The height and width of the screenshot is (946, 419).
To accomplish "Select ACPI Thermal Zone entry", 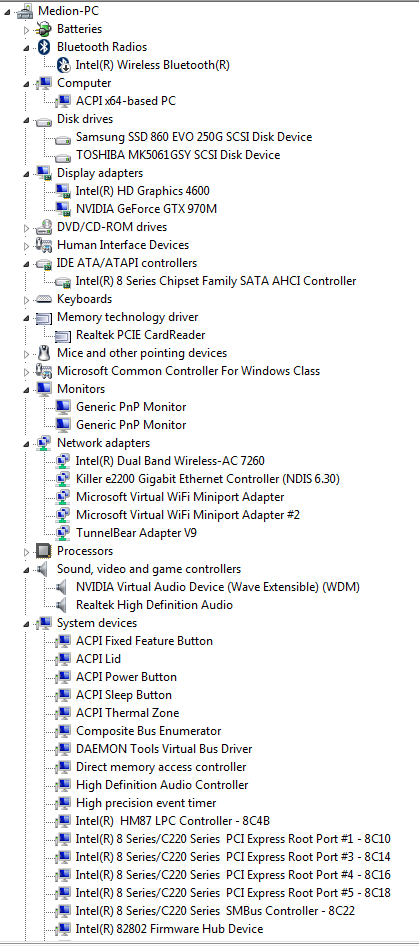I will (127, 713).
